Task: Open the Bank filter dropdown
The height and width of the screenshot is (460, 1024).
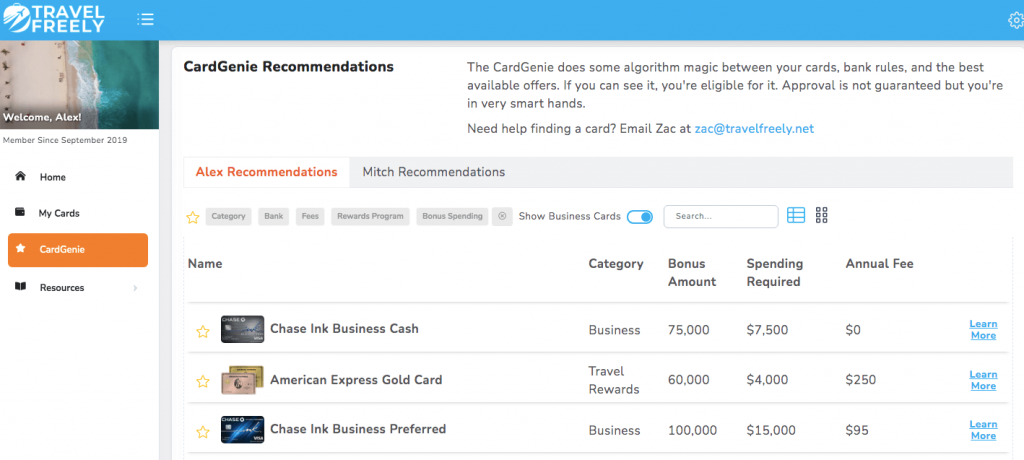Action: click(x=274, y=216)
